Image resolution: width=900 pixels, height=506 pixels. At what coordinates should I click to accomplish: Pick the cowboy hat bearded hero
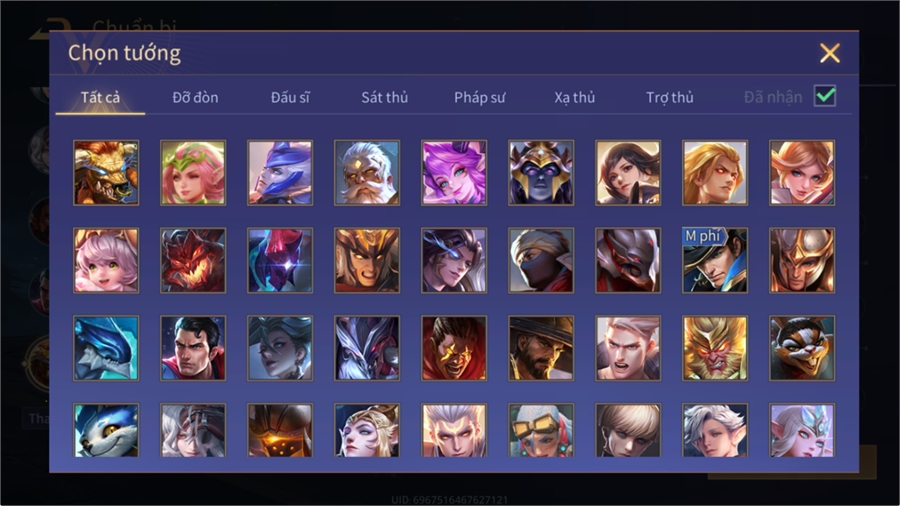point(541,348)
